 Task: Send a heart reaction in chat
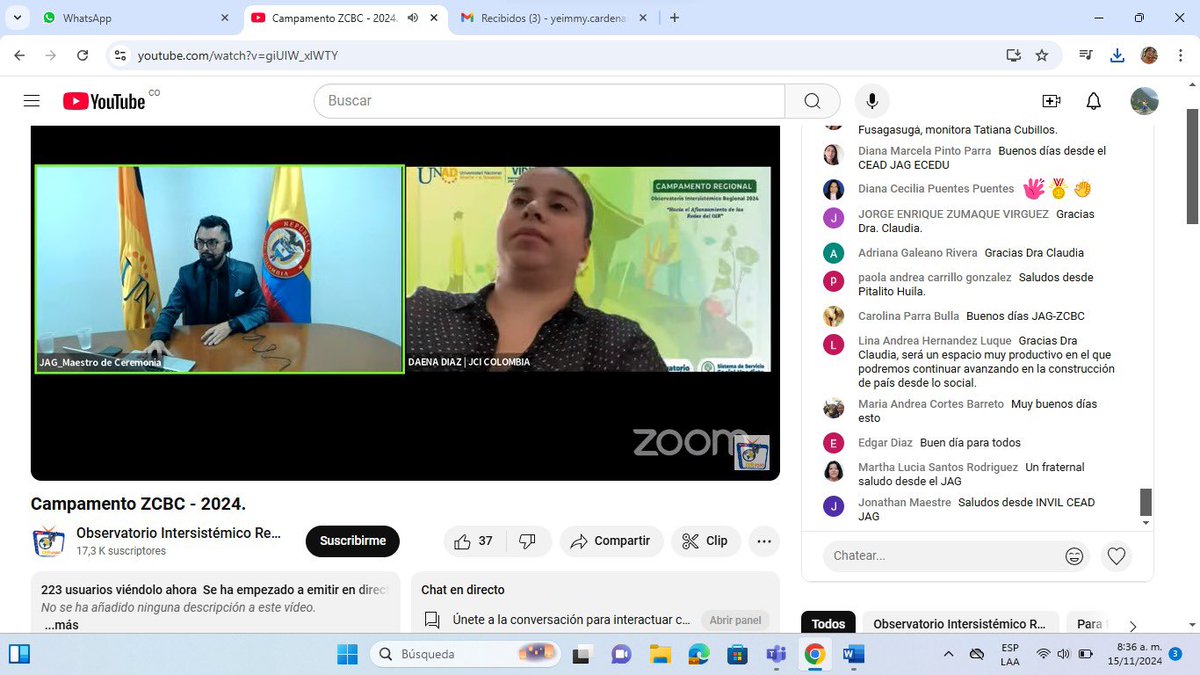coord(1117,556)
